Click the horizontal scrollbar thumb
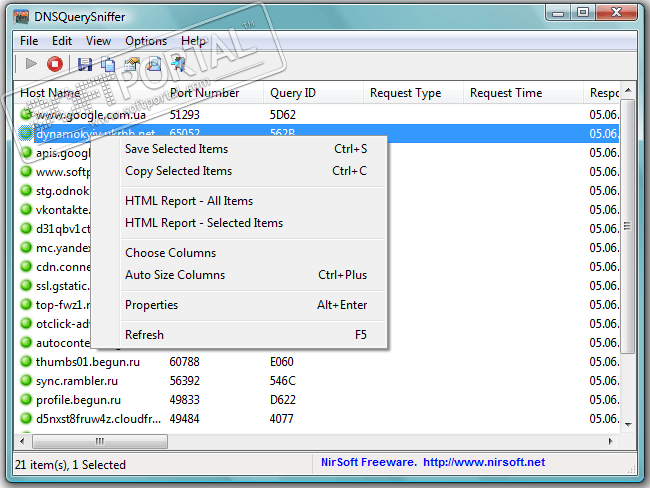Image resolution: width=650 pixels, height=488 pixels. [x=100, y=441]
